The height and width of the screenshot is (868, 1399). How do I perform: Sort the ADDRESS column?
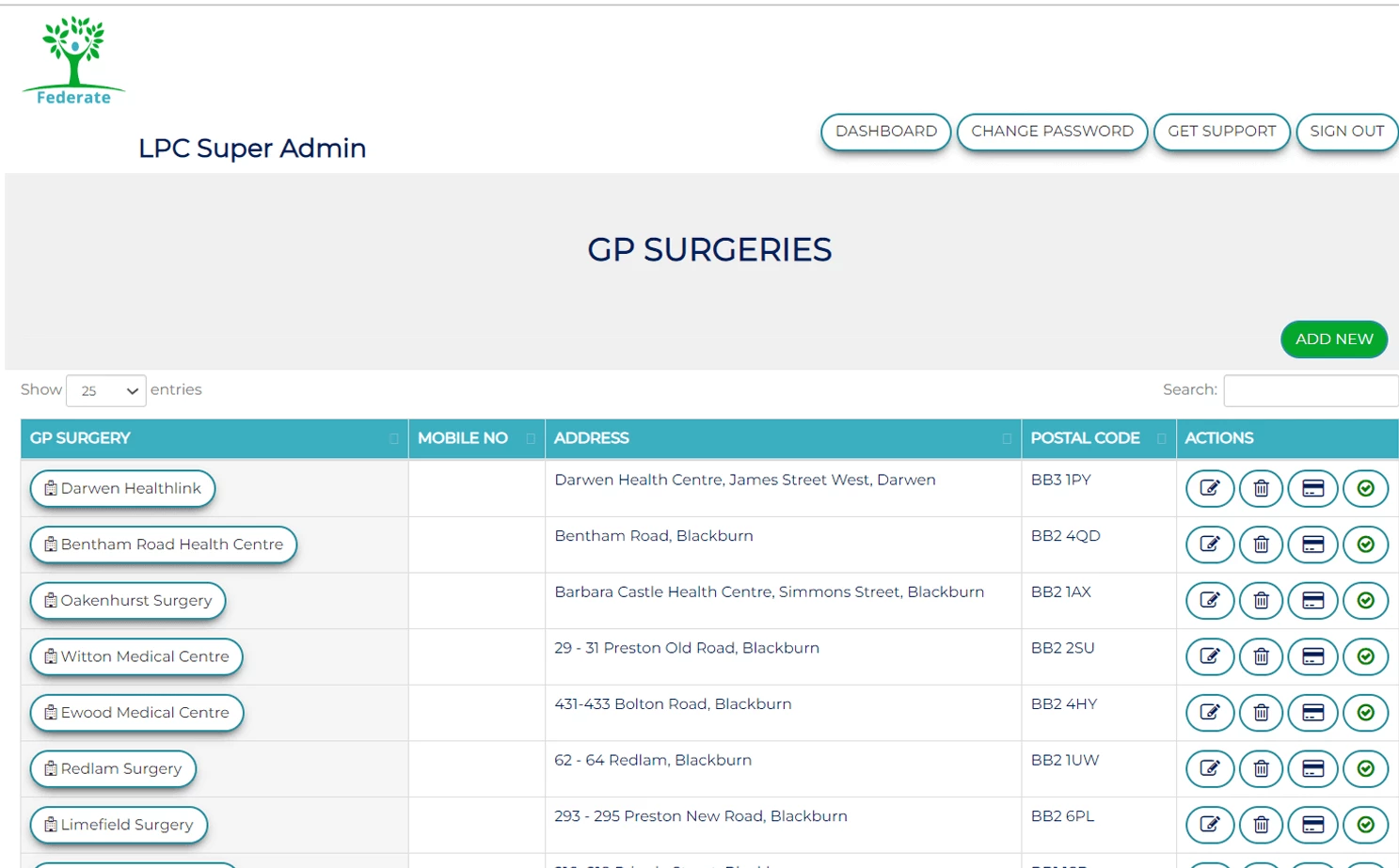(591, 438)
